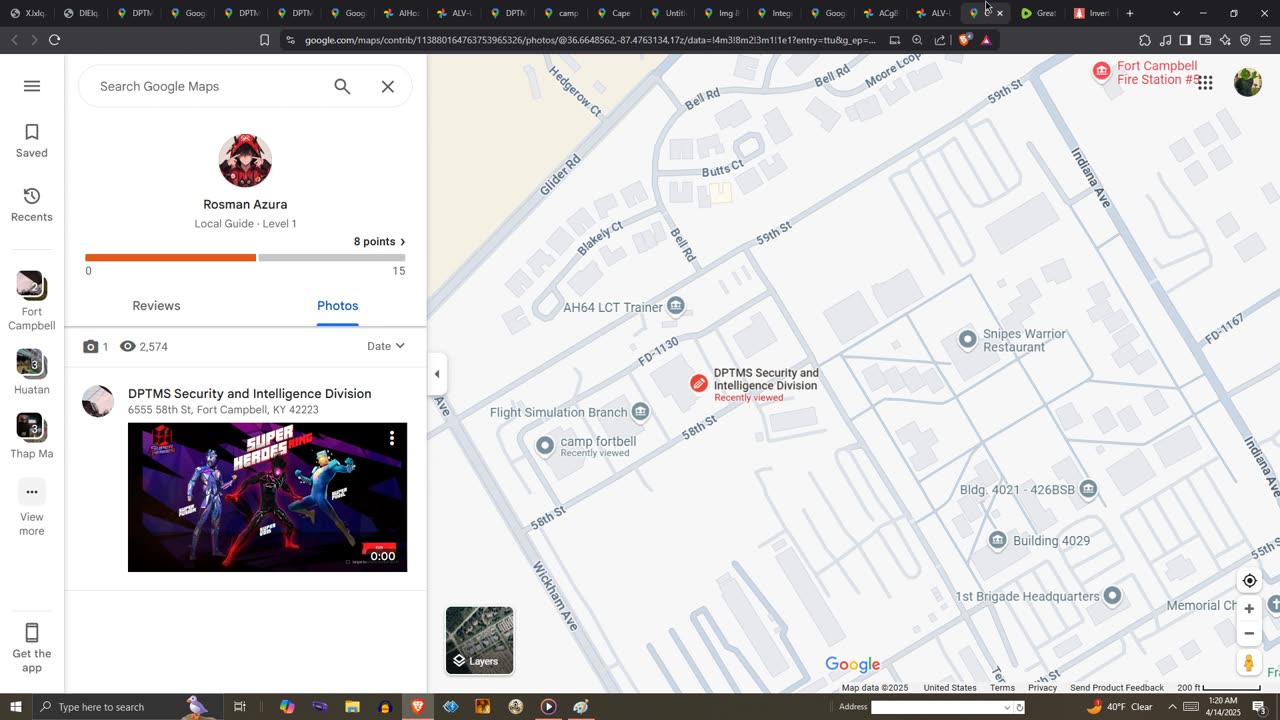
Task: Select the Photos tab
Action: tap(338, 306)
